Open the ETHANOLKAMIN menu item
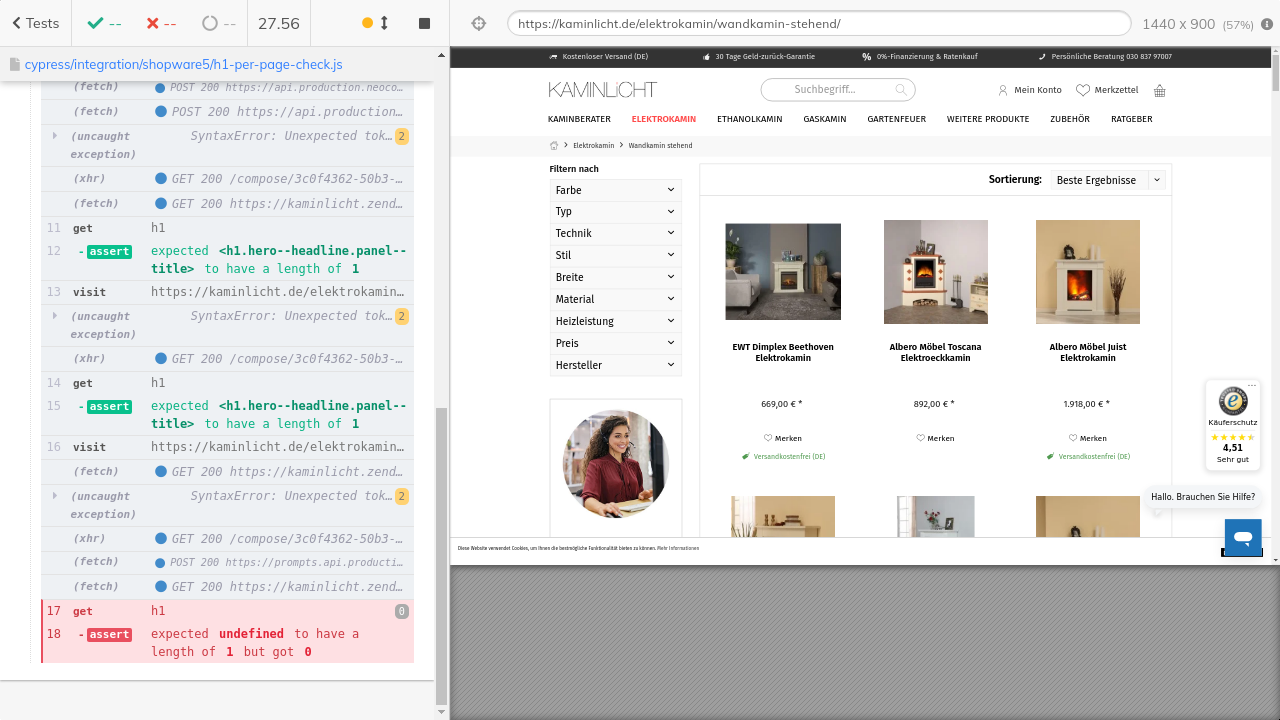Viewport: 1280px width, 720px height. [749, 119]
